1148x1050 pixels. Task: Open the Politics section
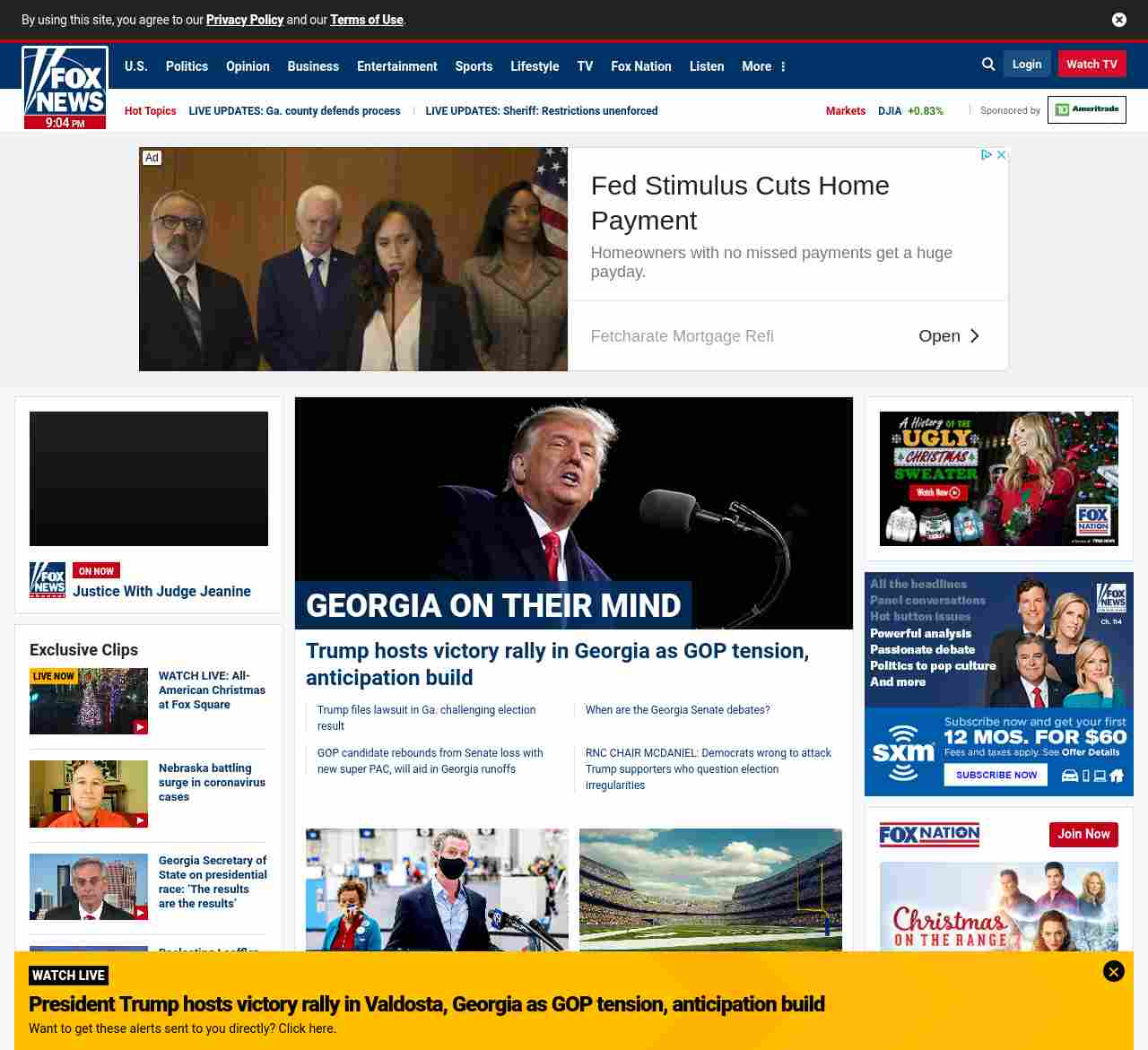click(x=187, y=66)
